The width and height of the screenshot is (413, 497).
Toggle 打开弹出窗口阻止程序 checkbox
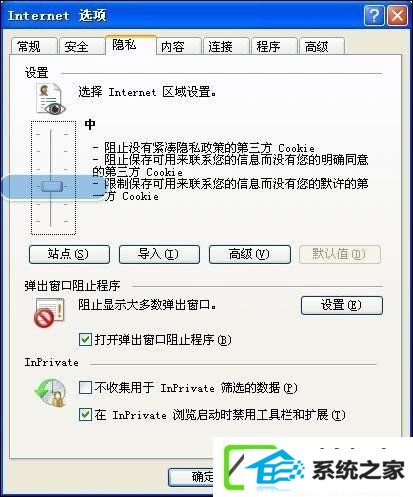tap(85, 340)
